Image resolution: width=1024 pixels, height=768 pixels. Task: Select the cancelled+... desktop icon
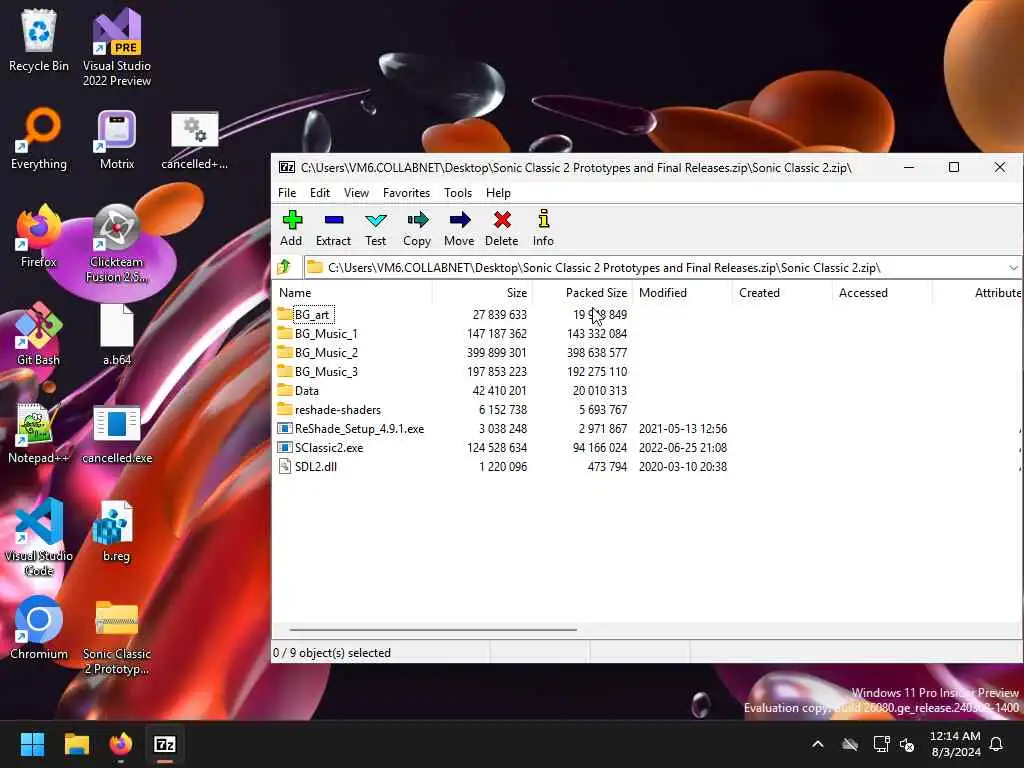195,139
